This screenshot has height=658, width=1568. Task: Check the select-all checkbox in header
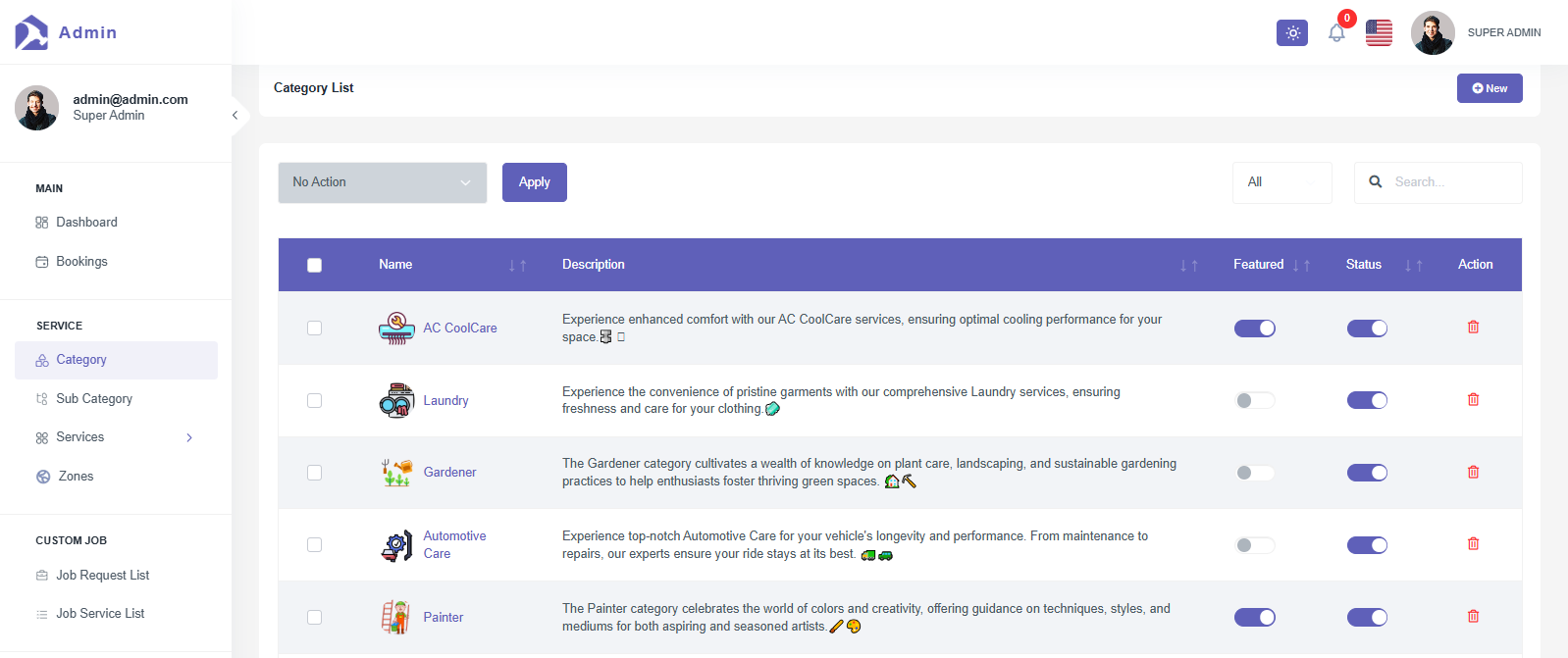tap(314, 266)
